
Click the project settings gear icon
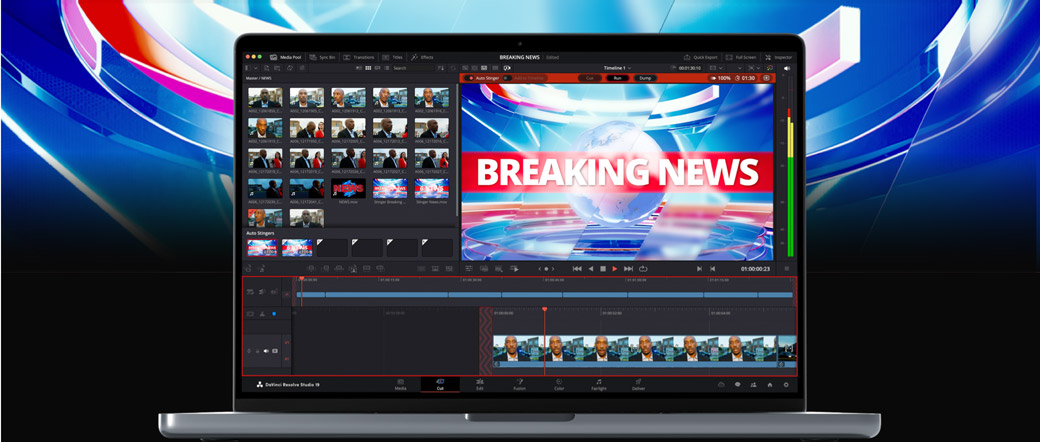(x=786, y=384)
